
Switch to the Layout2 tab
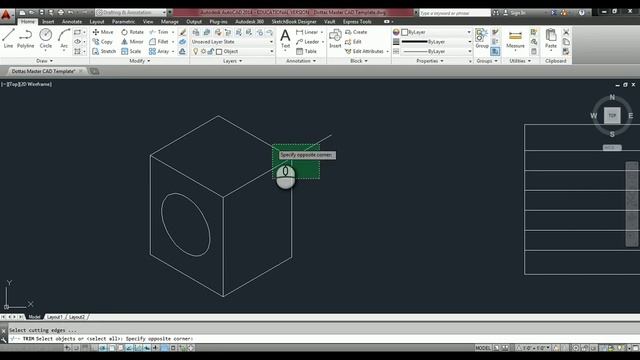pyautogui.click(x=77, y=317)
